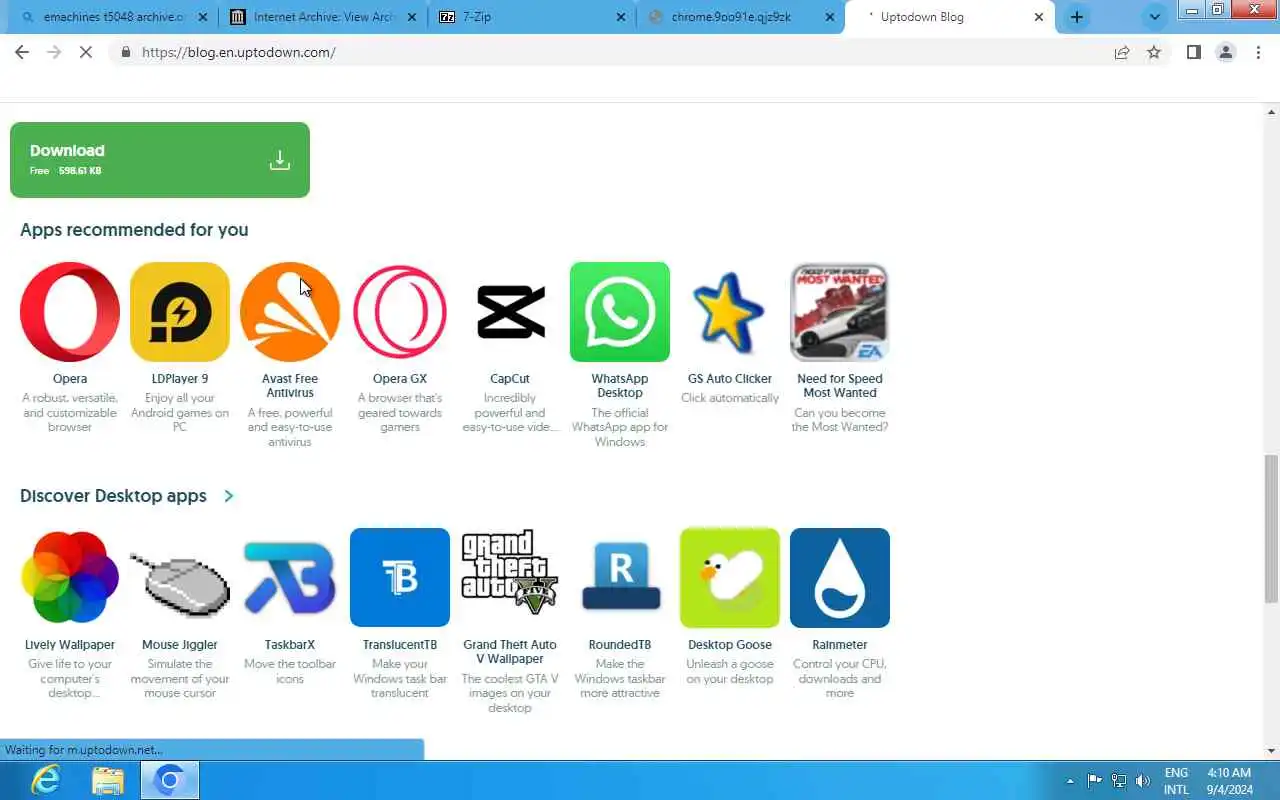Open Need for Speed Most Wanted icon
1280x800 pixels.
pyautogui.click(x=840, y=312)
